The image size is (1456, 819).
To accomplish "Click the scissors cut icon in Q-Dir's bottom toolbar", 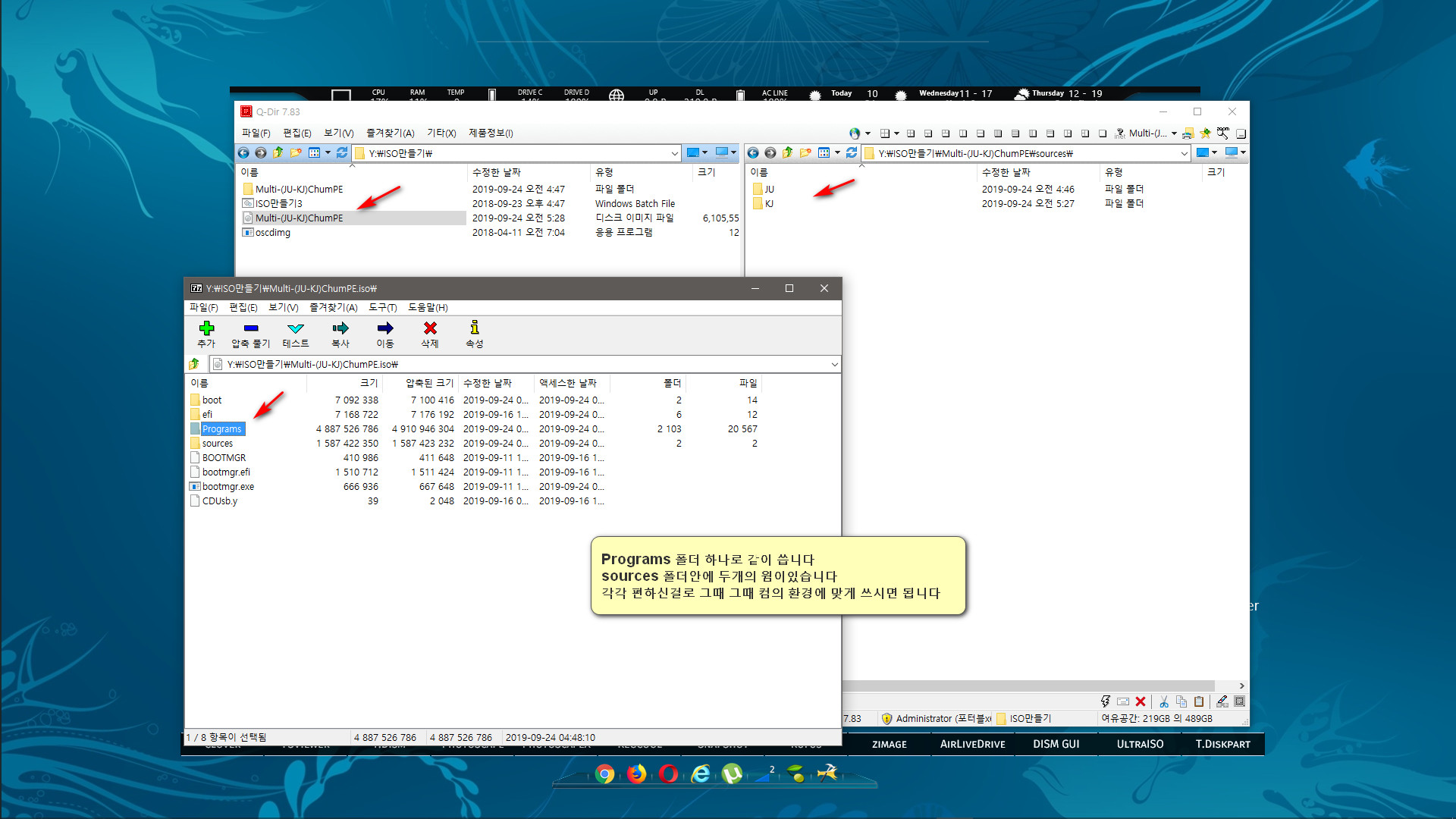I will 1163,702.
